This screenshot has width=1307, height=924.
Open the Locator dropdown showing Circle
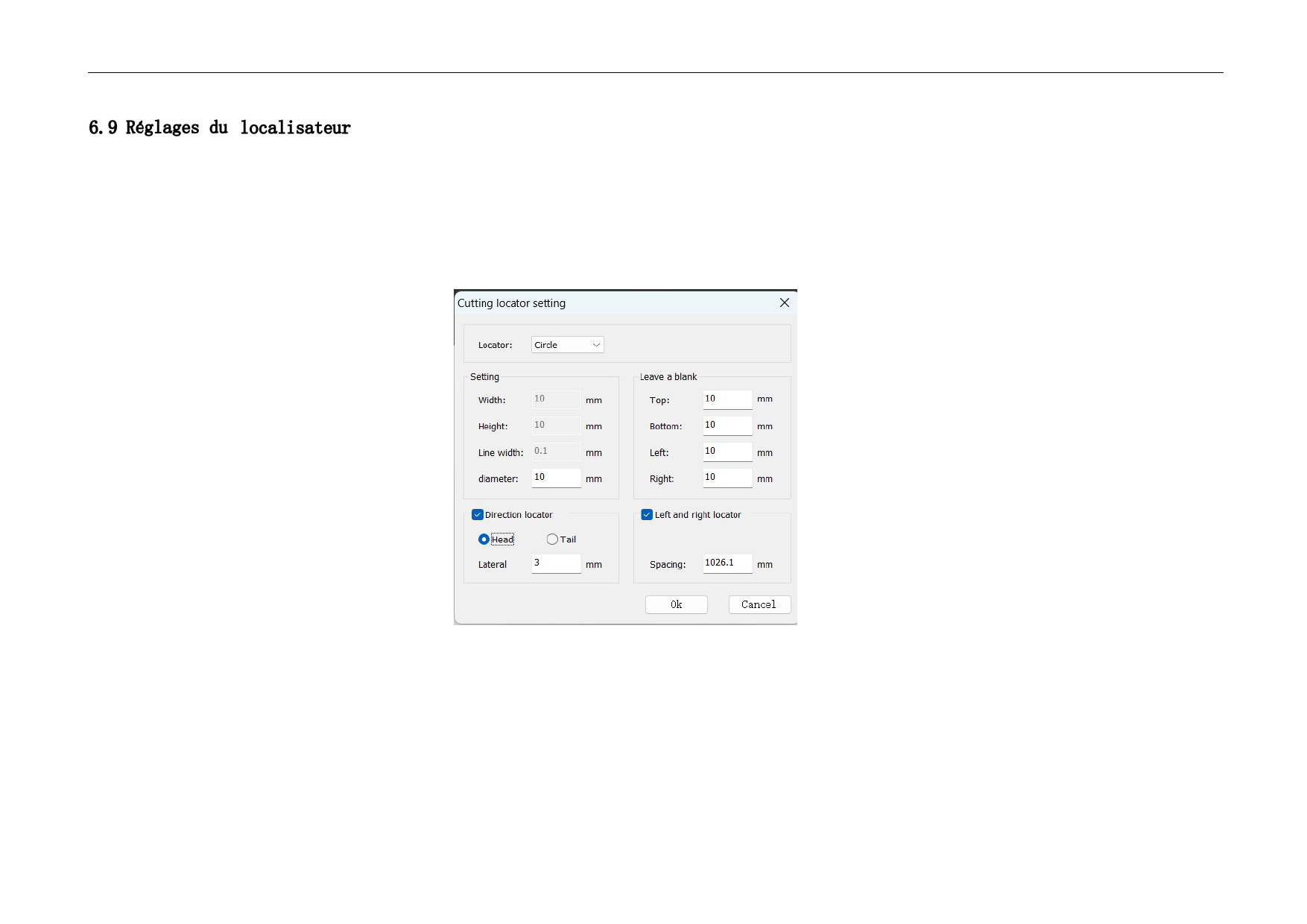(566, 345)
